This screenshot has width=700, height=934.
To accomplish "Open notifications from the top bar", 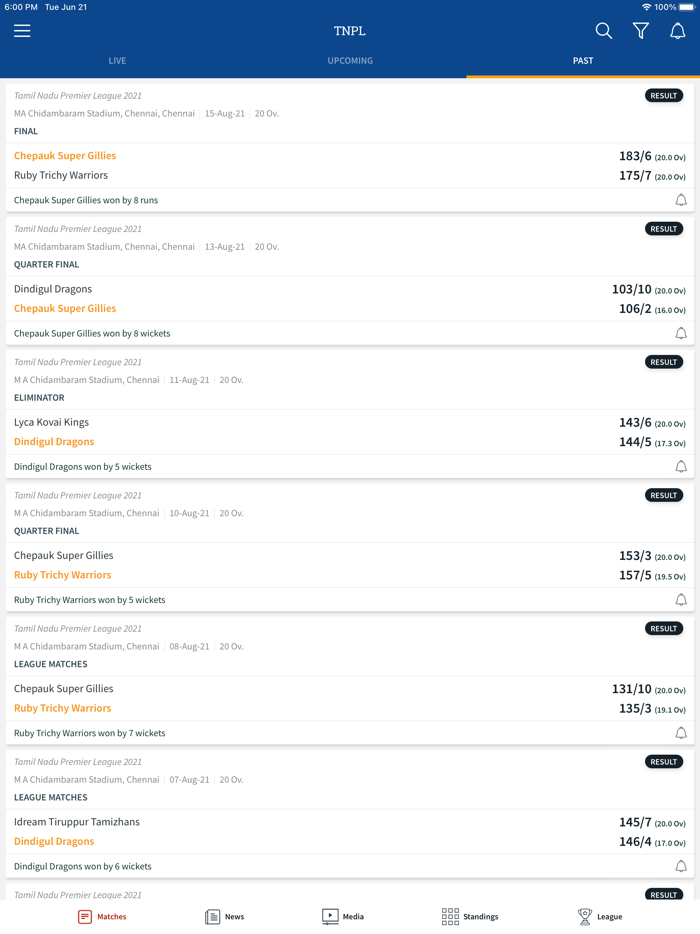I will pyautogui.click(x=678, y=31).
